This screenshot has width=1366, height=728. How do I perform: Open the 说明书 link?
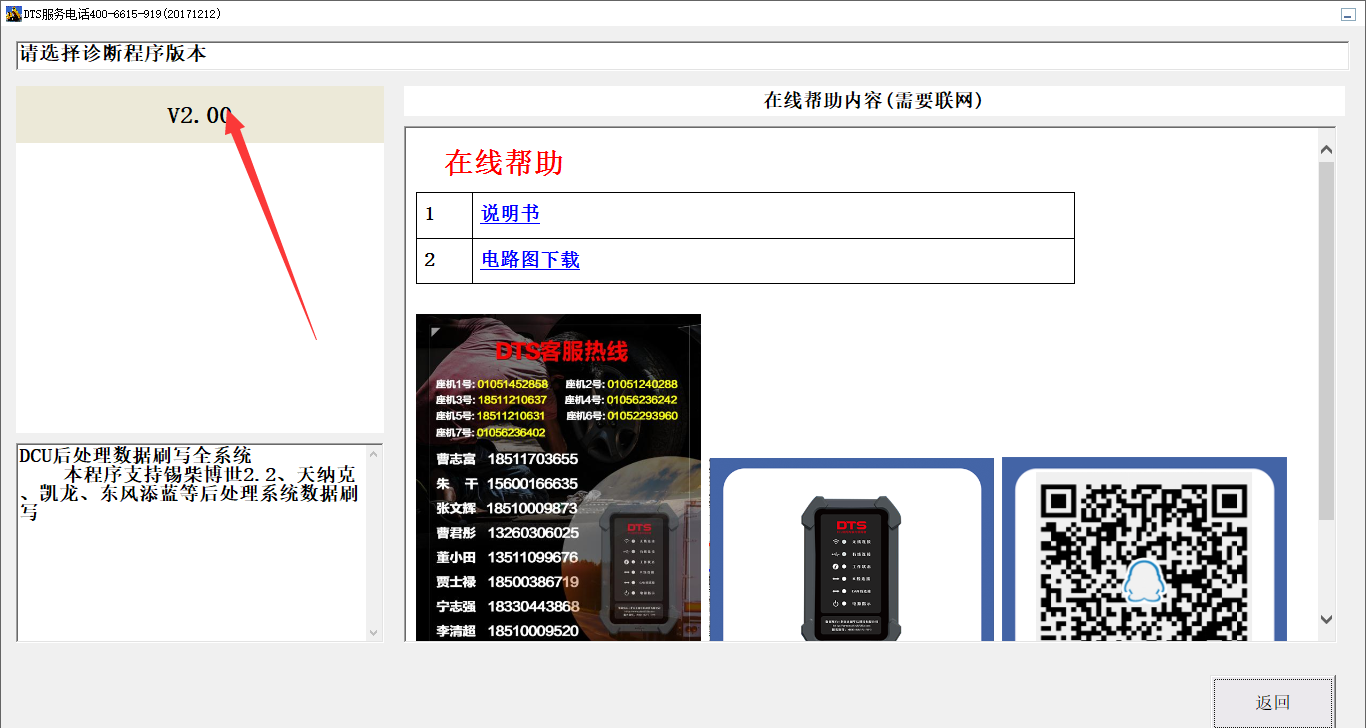(510, 214)
